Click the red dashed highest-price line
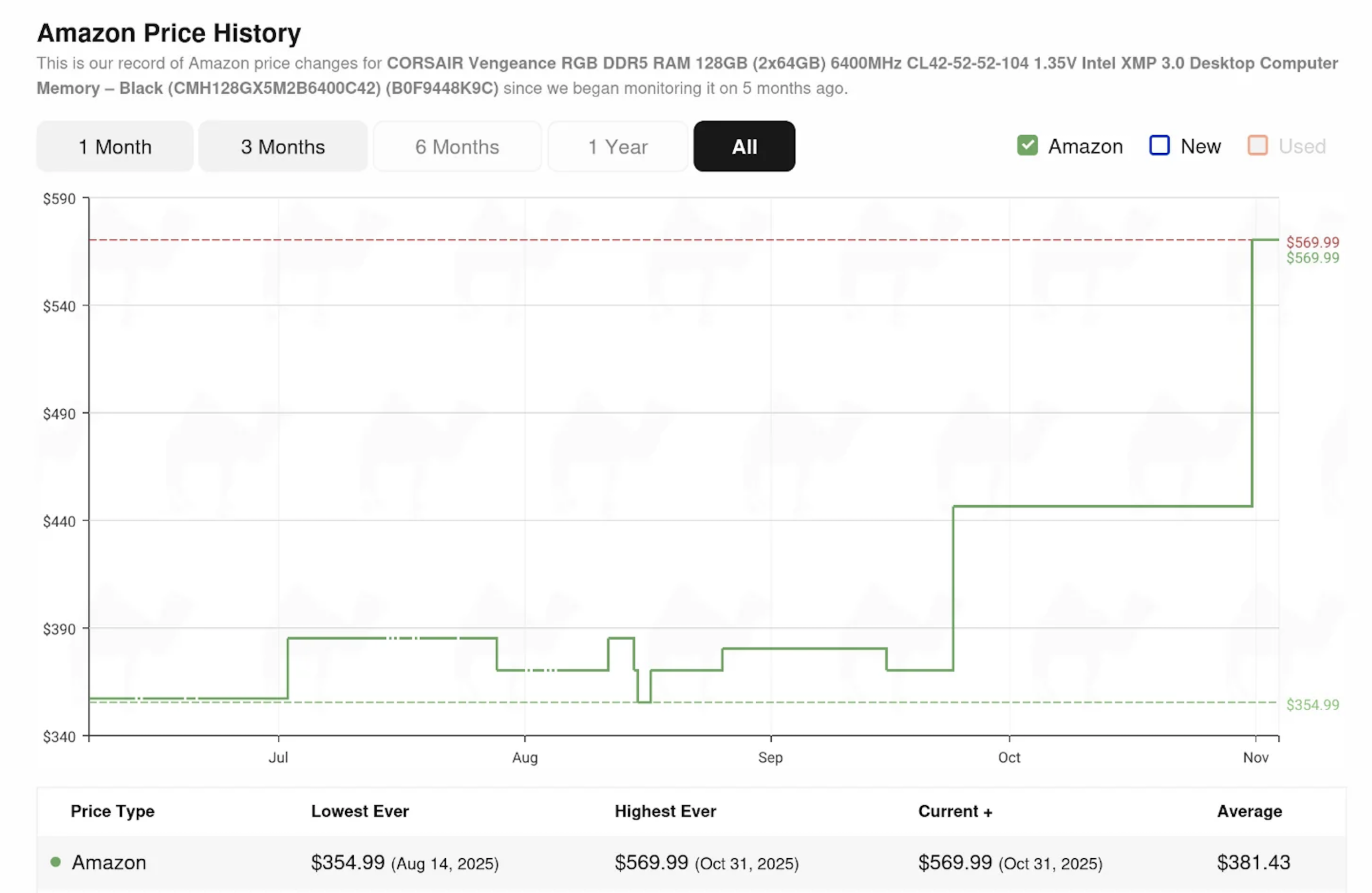Image resolution: width=1372 pixels, height=893 pixels. click(x=634, y=239)
